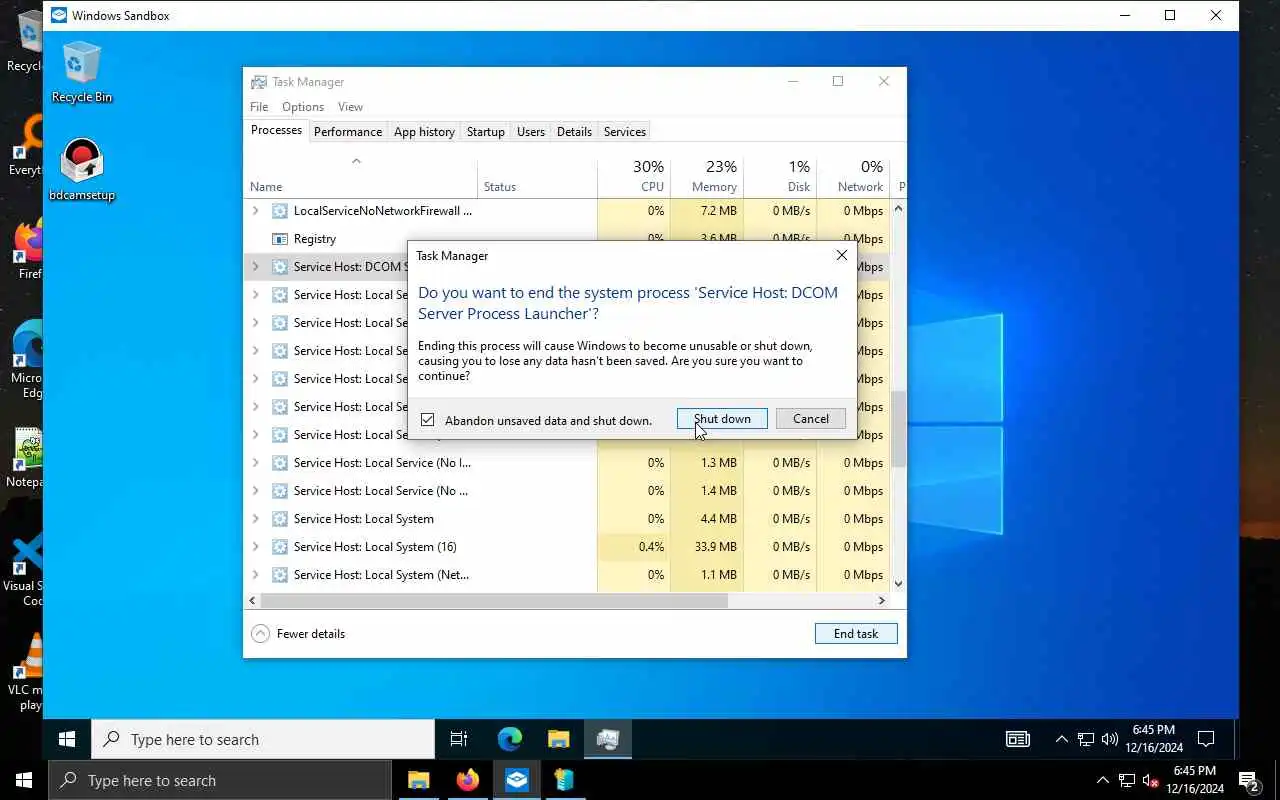Image resolution: width=1280 pixels, height=800 pixels.
Task: Click the gear icon of the Service Host: Local System (Net... row
Action: (x=279, y=575)
